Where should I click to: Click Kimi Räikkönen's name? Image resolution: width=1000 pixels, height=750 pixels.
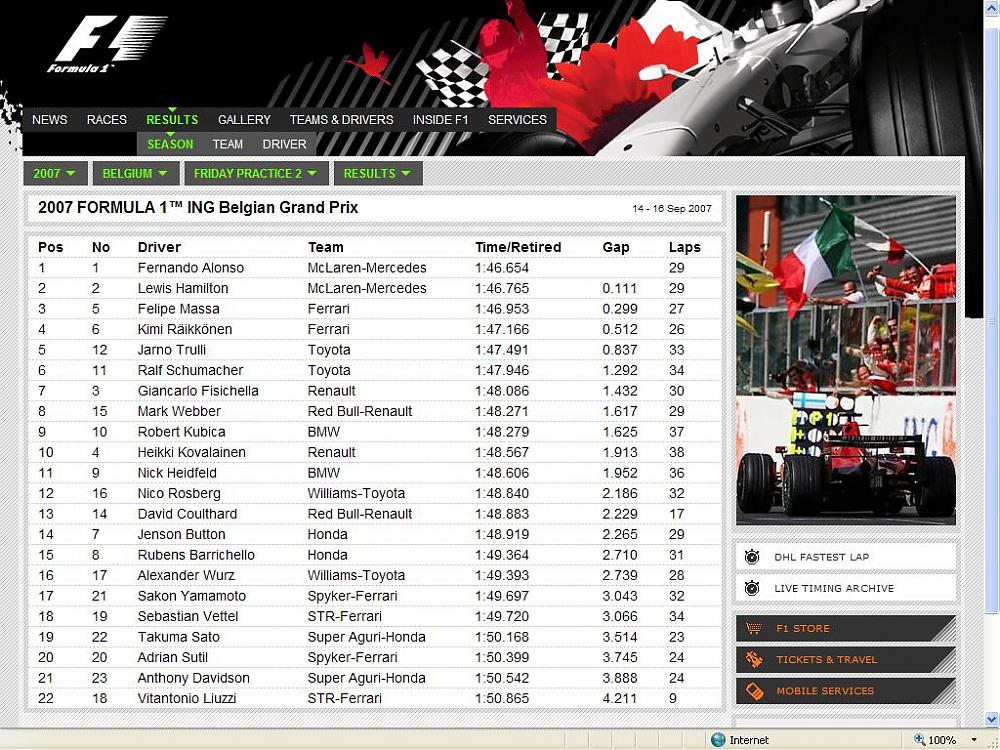(x=185, y=329)
